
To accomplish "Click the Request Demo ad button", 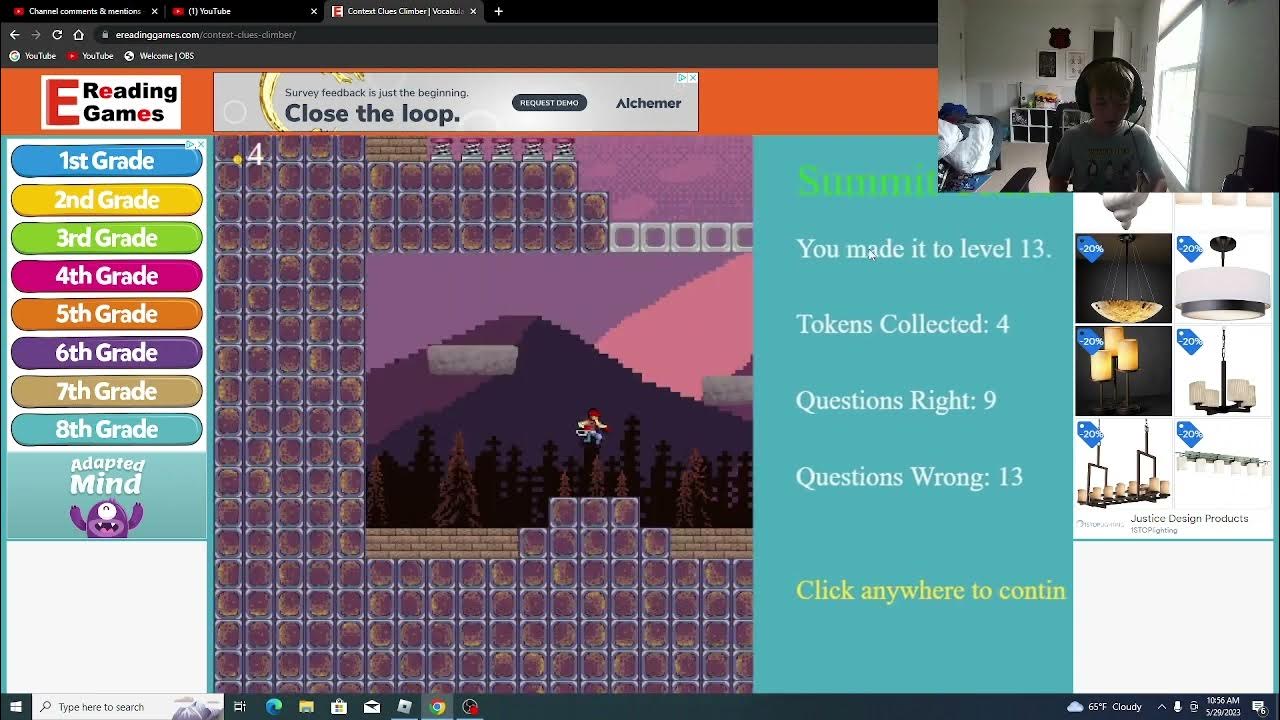I will coord(549,103).
